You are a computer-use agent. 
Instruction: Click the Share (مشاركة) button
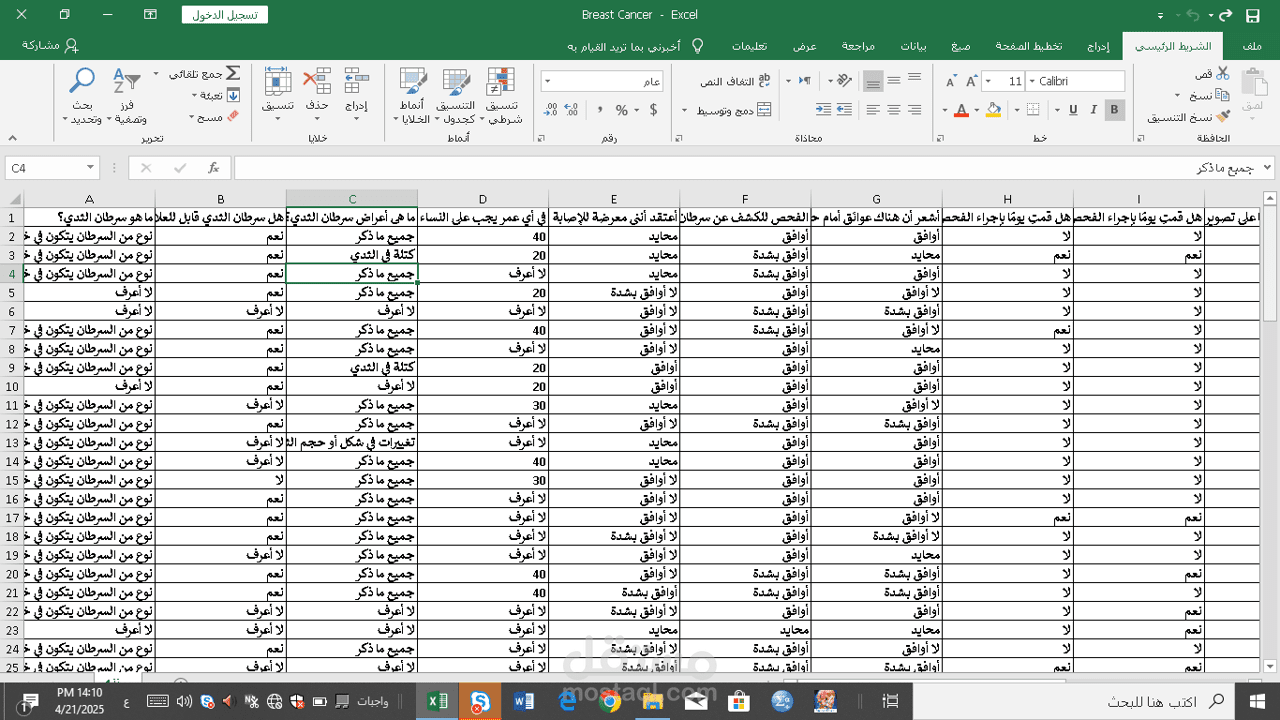pyautogui.click(x=50, y=46)
